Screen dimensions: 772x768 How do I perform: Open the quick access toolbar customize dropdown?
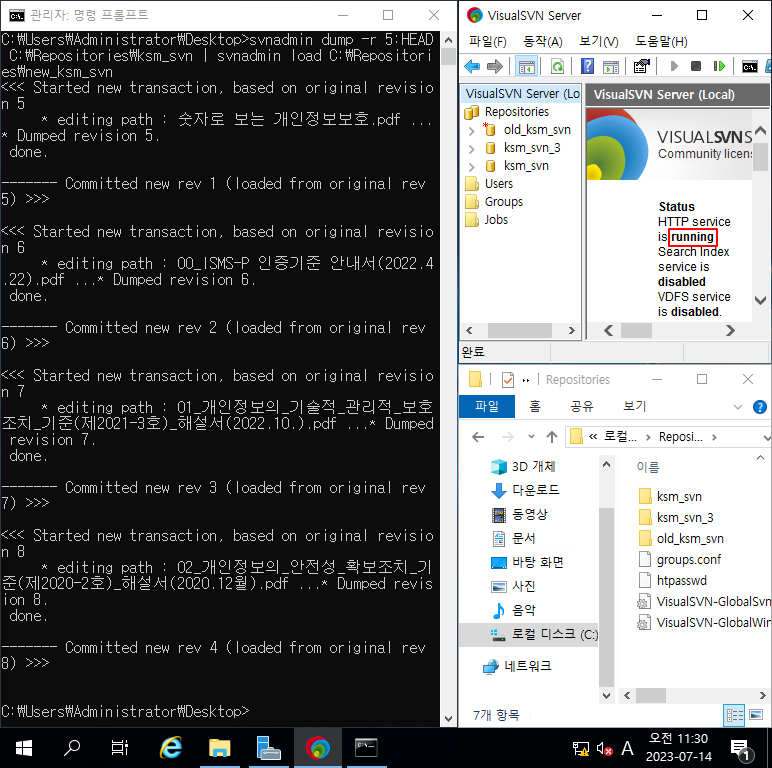coord(526,380)
